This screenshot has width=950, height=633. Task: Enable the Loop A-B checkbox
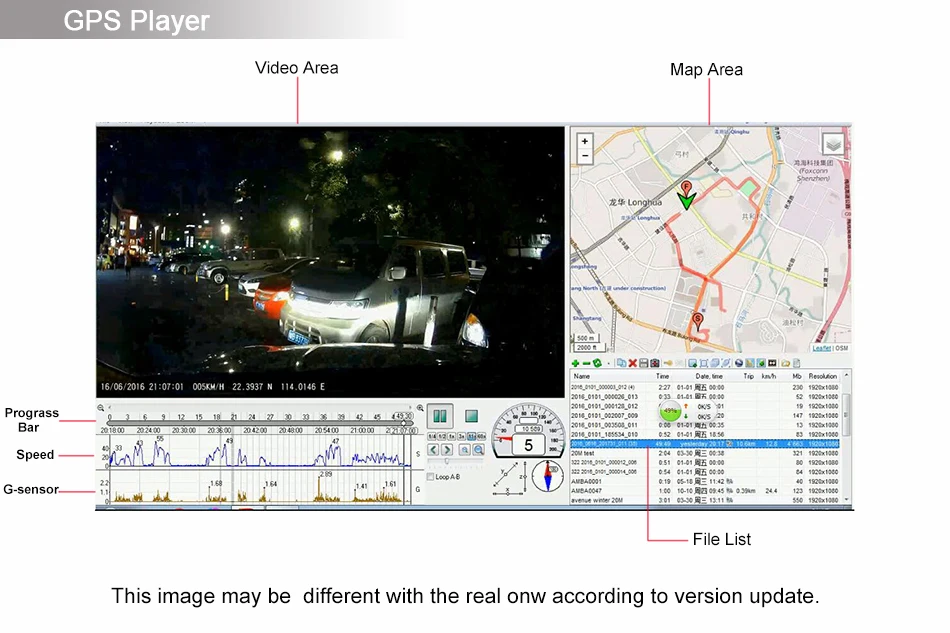(430, 477)
